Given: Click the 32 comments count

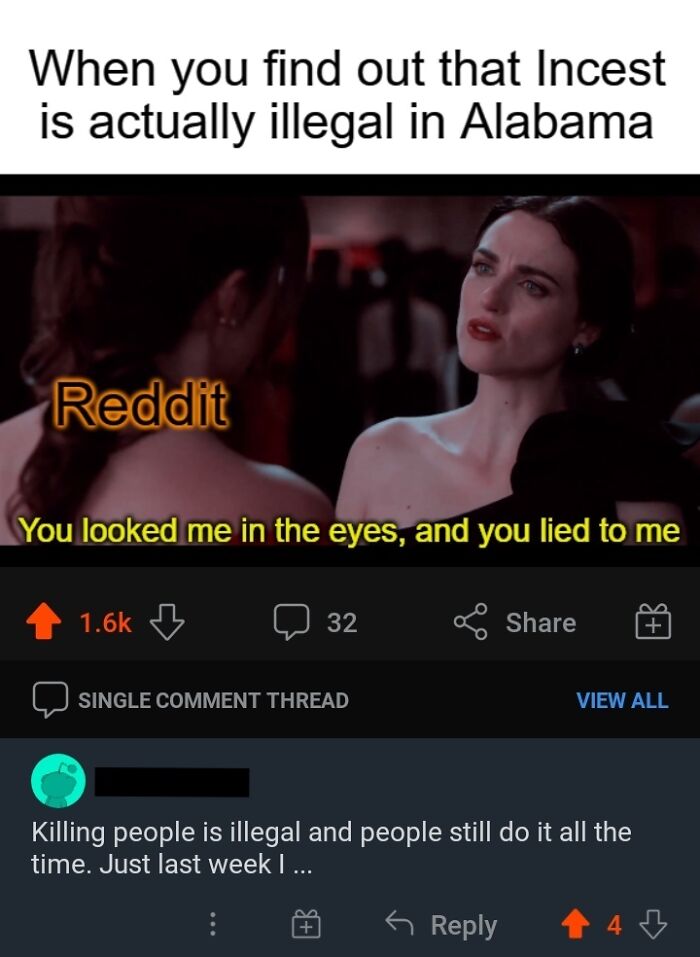Looking at the screenshot, I should pos(342,623).
